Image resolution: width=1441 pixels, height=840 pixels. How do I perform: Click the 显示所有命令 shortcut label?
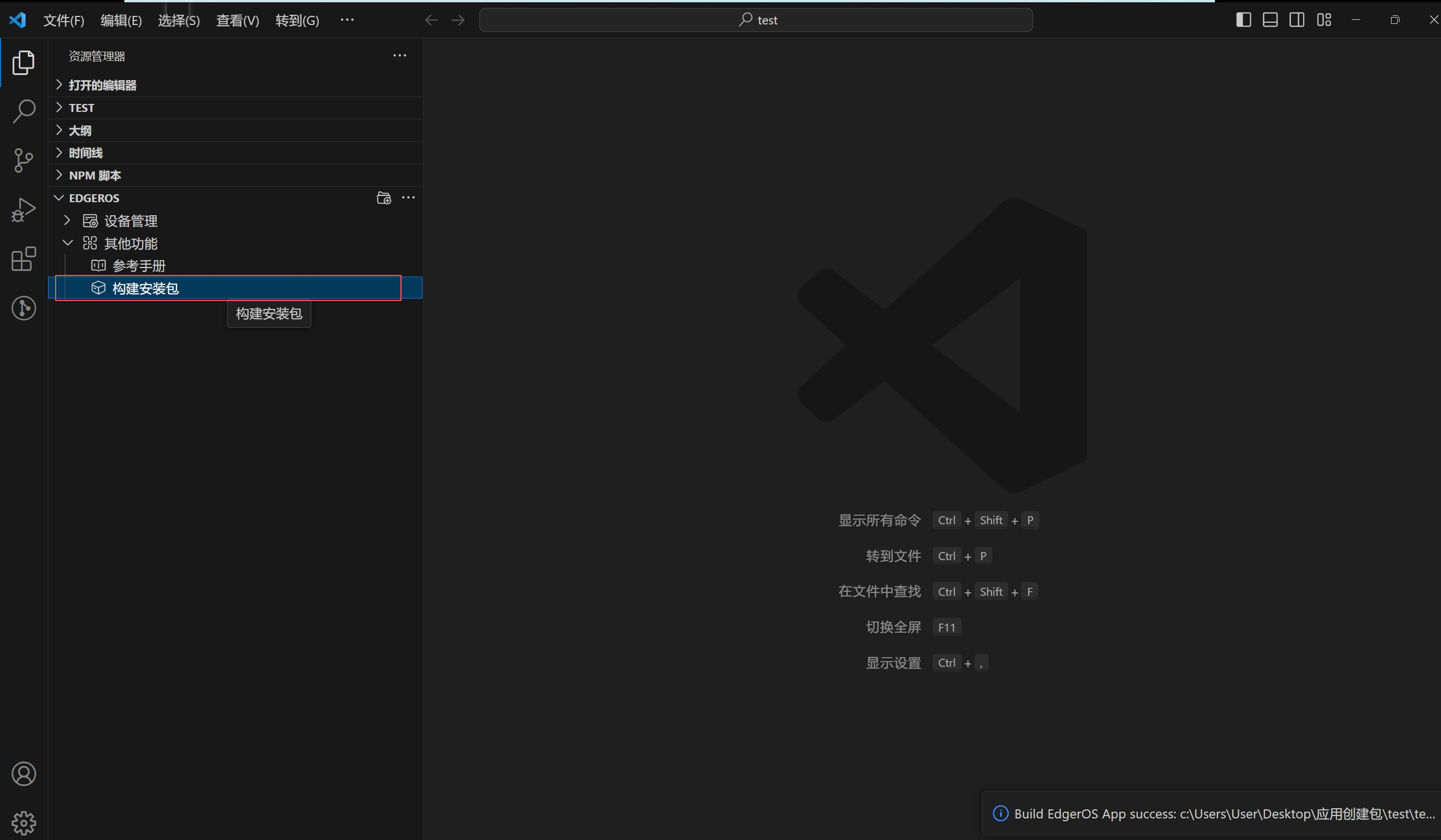point(879,520)
